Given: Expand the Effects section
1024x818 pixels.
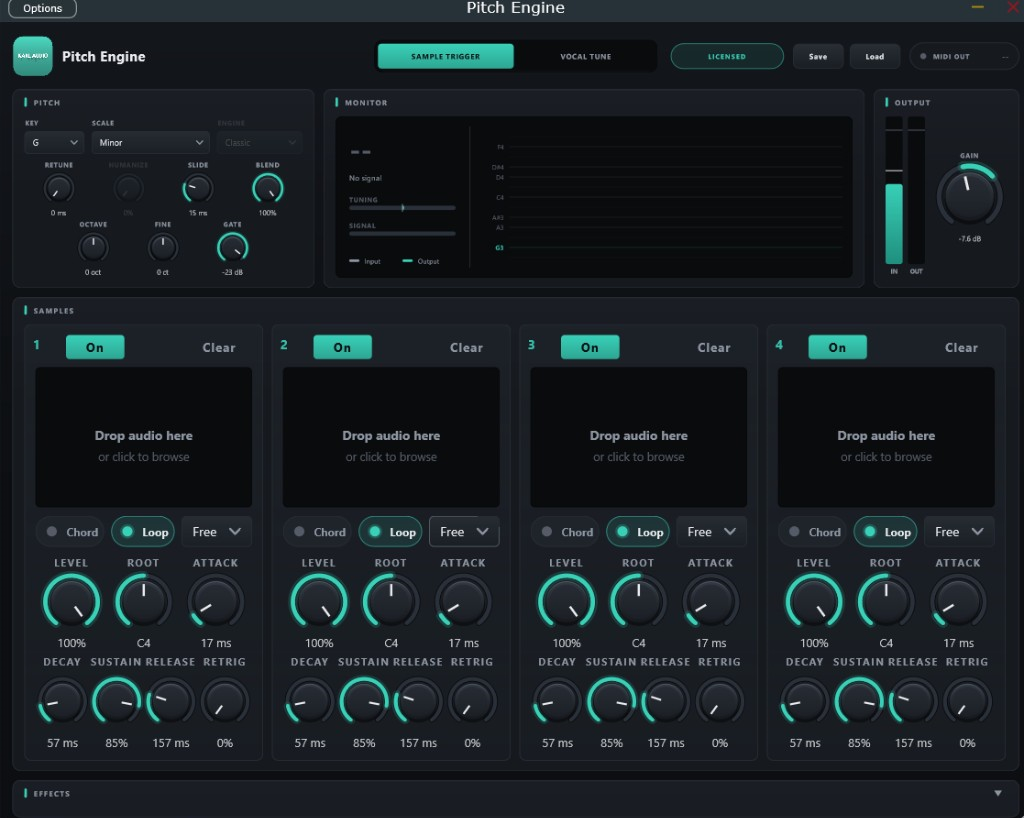Looking at the screenshot, I should [998, 793].
